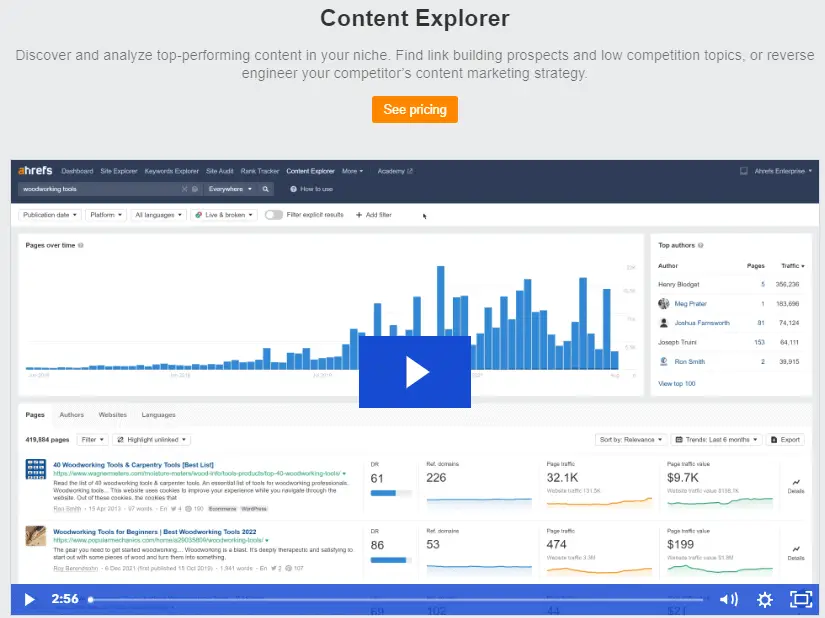Expand the Highlight unlinked dropdown
The image size is (825, 618).
tap(151, 440)
